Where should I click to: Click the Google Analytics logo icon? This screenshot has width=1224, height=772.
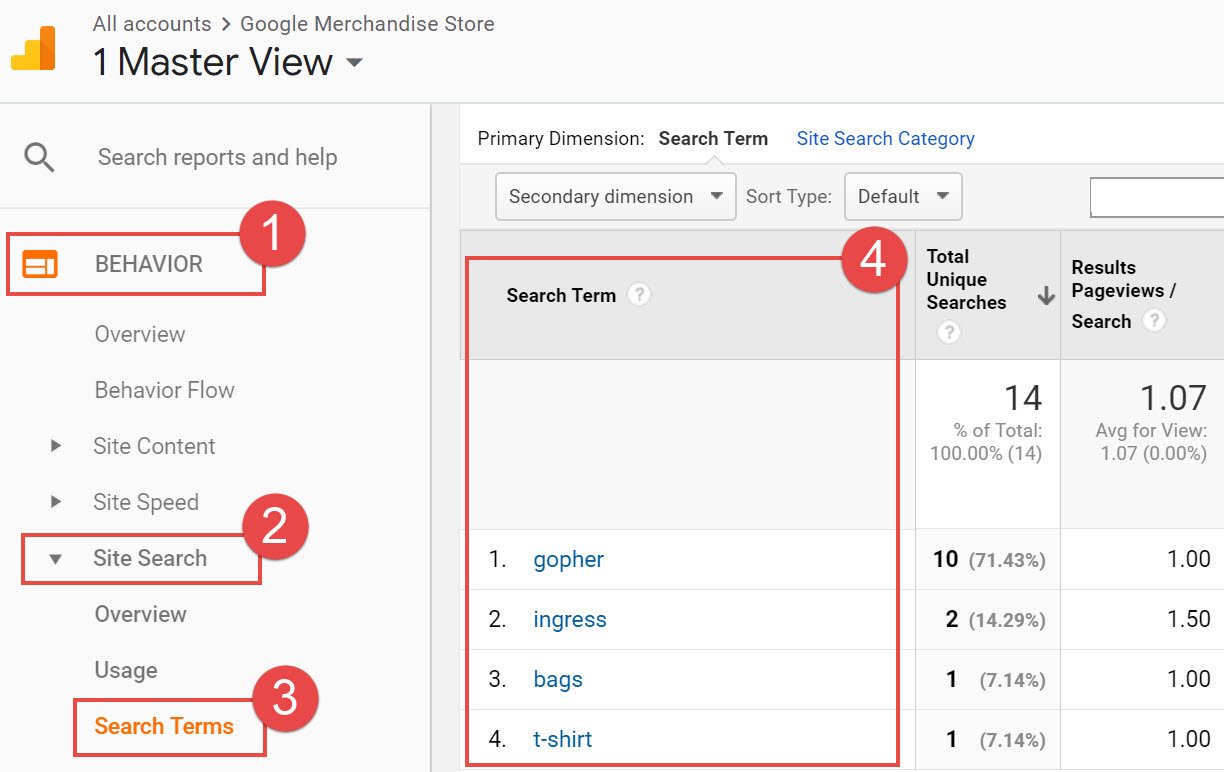(34, 48)
